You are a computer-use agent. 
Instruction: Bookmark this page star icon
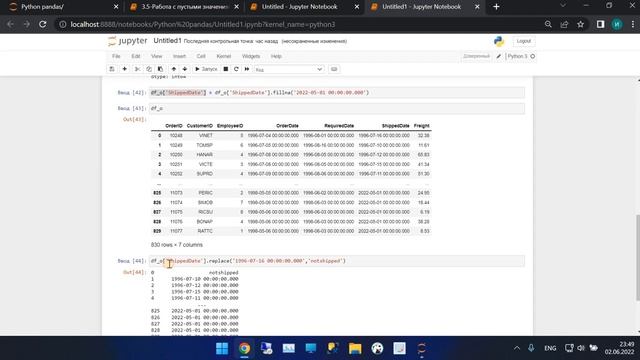tap(580, 24)
